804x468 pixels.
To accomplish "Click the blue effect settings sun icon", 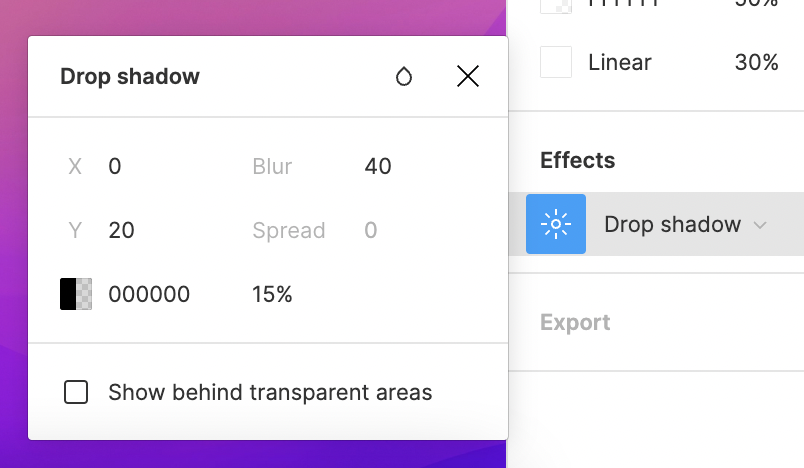I will (x=556, y=224).
